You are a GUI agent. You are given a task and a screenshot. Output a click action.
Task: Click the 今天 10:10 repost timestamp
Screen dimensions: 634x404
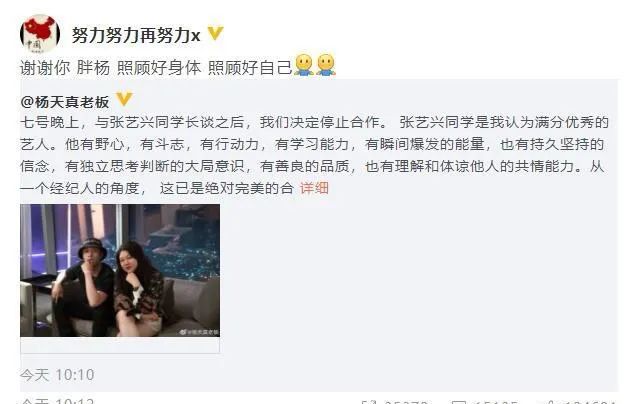(x=57, y=375)
